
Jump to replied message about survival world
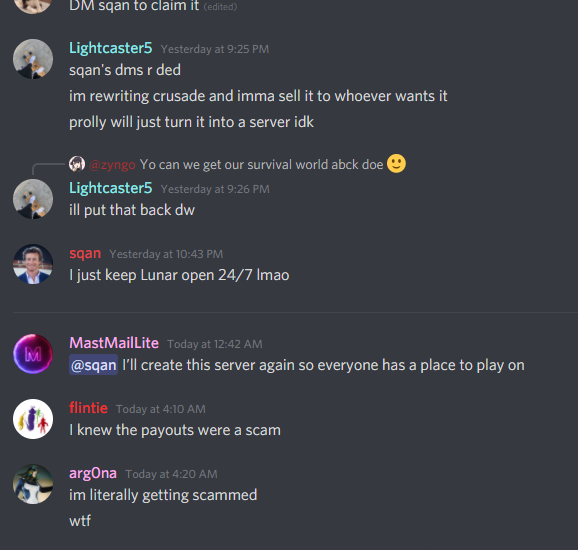pos(261,164)
